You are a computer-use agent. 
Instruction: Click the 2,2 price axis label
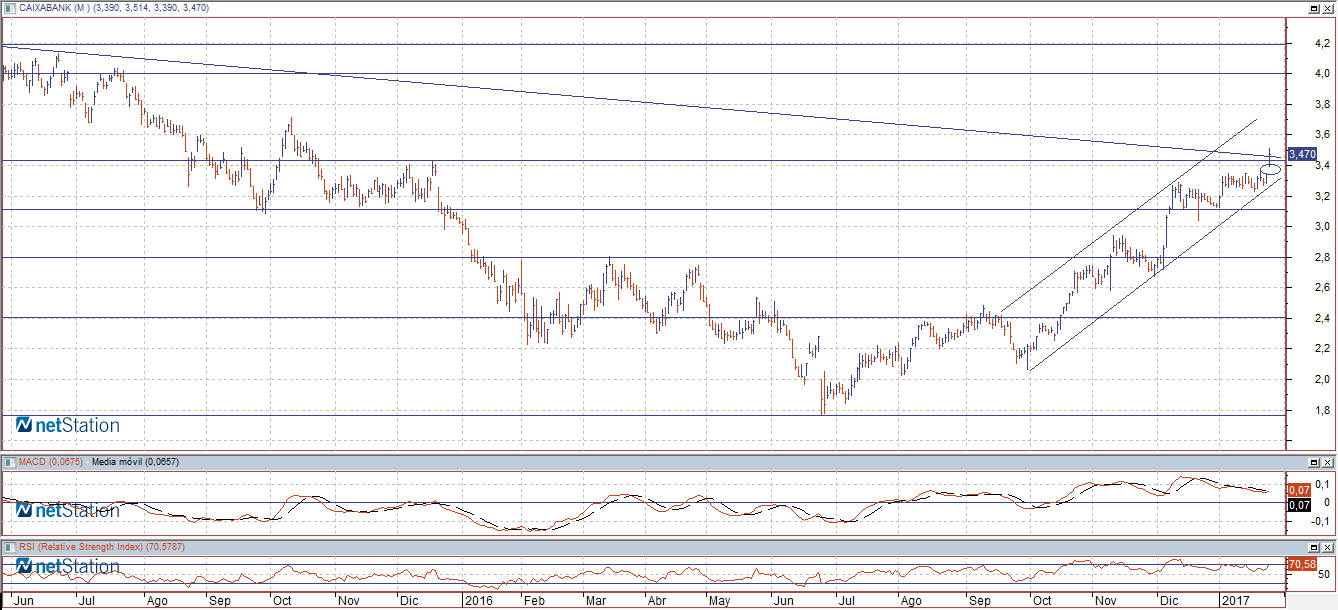1322,349
